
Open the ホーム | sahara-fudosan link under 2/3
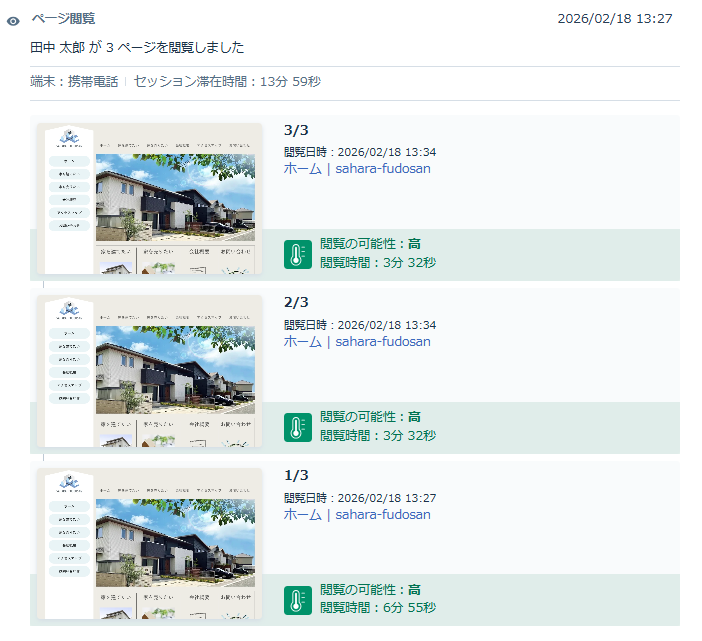[x=357, y=342]
